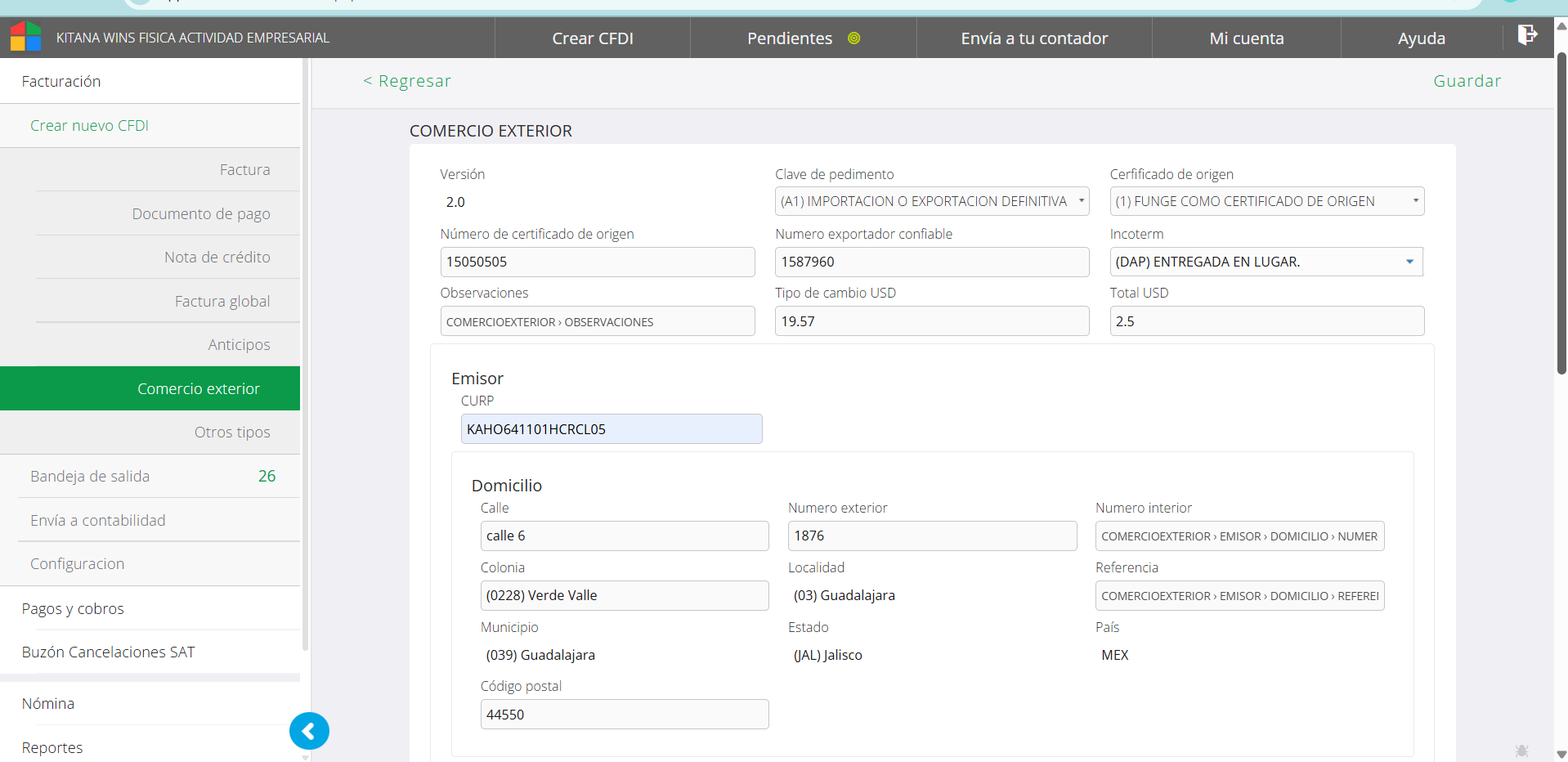Open Bandeja de salida section
This screenshot has height=762, width=1568.
[90, 477]
